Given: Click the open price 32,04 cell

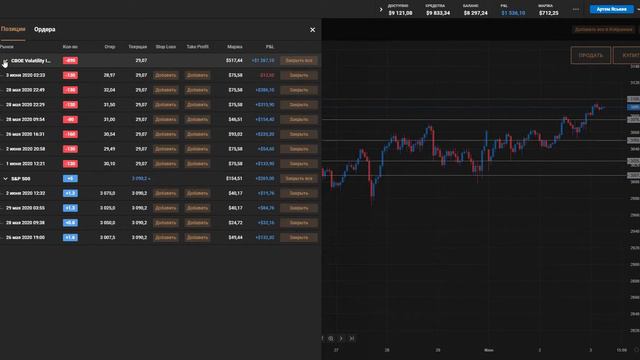Looking at the screenshot, I should click(x=109, y=90).
